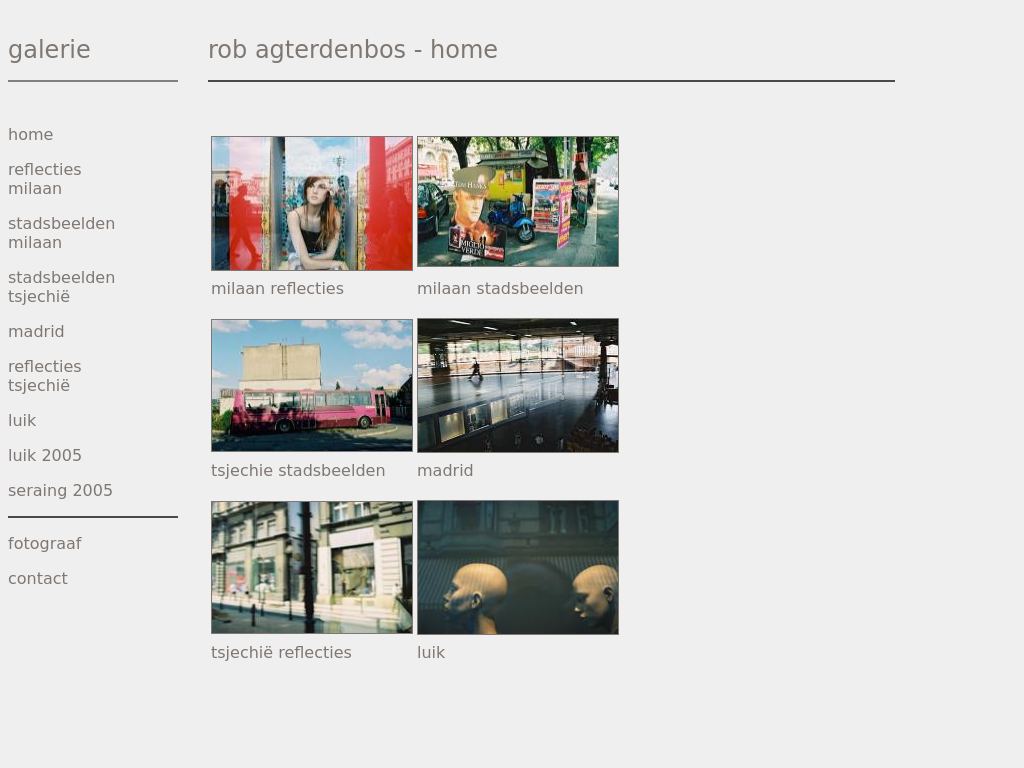Open the madrid dark hall thumbnail
The width and height of the screenshot is (1024, 768).
518,385
